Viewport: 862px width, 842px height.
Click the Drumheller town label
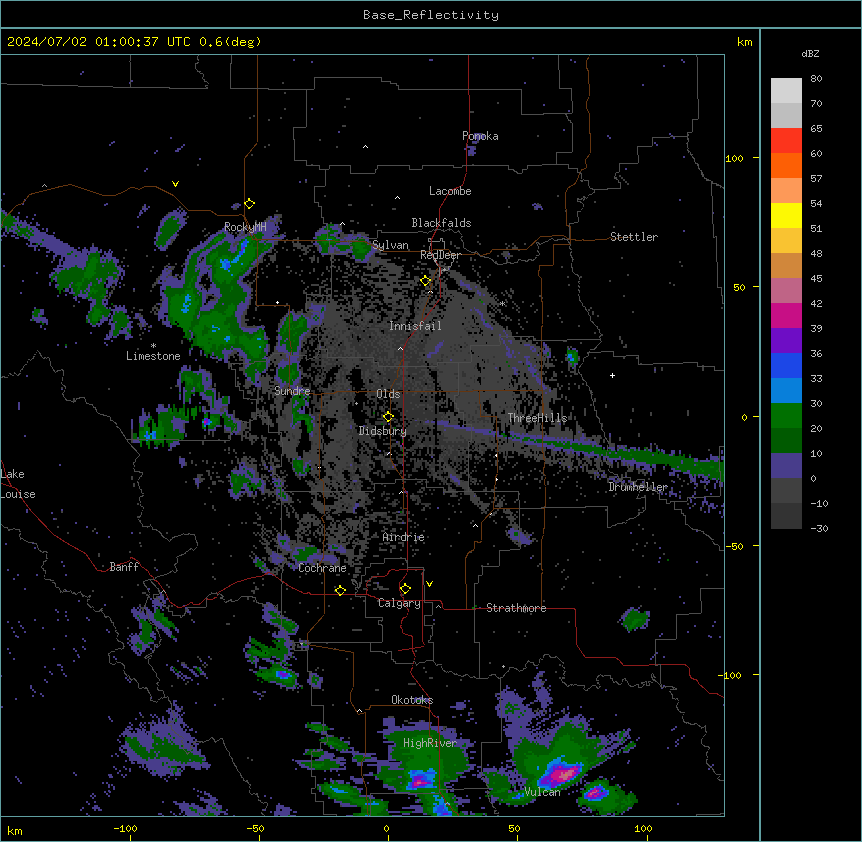tap(638, 487)
